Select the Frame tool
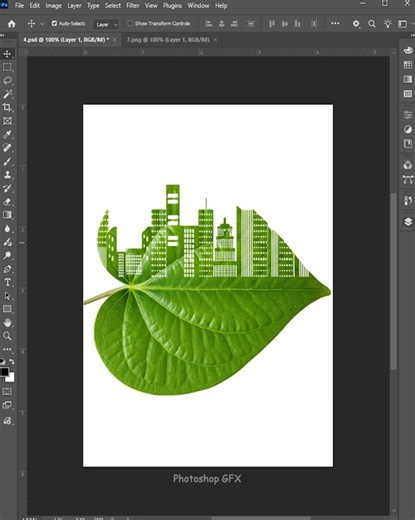The width and height of the screenshot is (415, 520). click(x=7, y=121)
